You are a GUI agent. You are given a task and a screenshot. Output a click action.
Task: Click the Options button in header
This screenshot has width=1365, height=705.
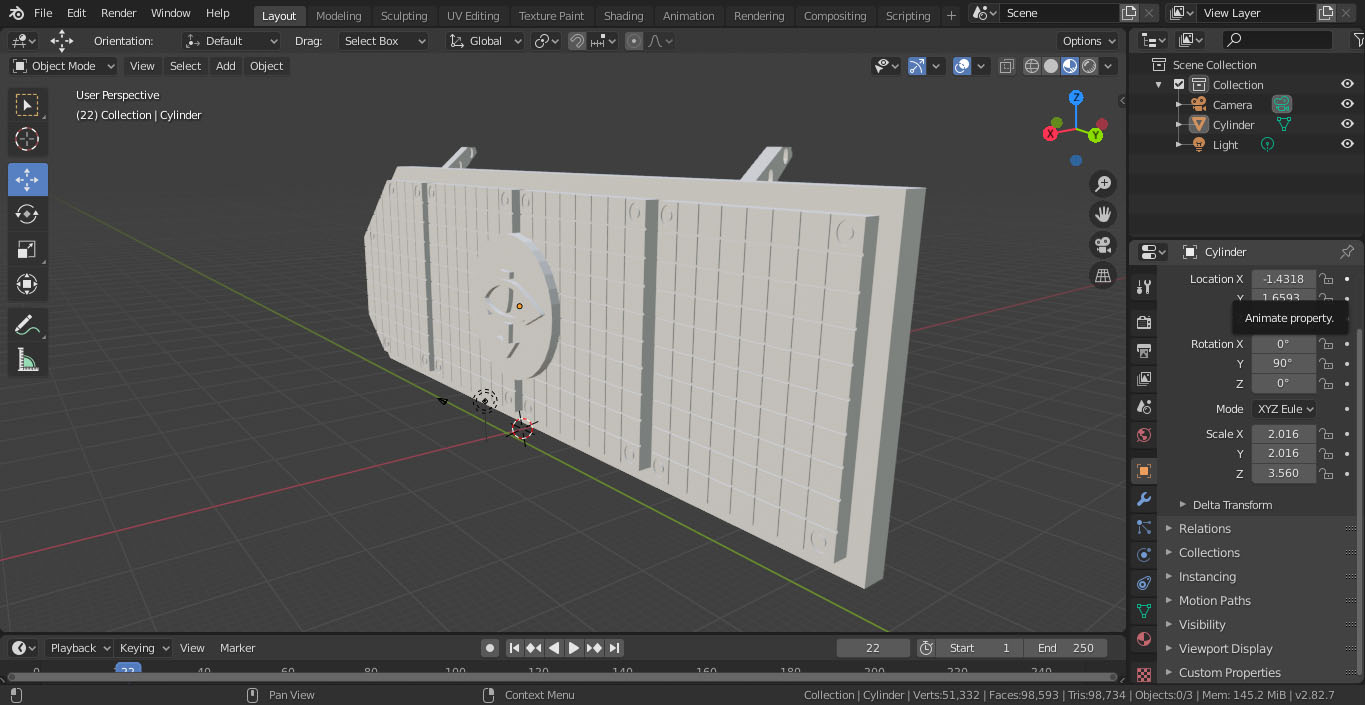click(1088, 41)
